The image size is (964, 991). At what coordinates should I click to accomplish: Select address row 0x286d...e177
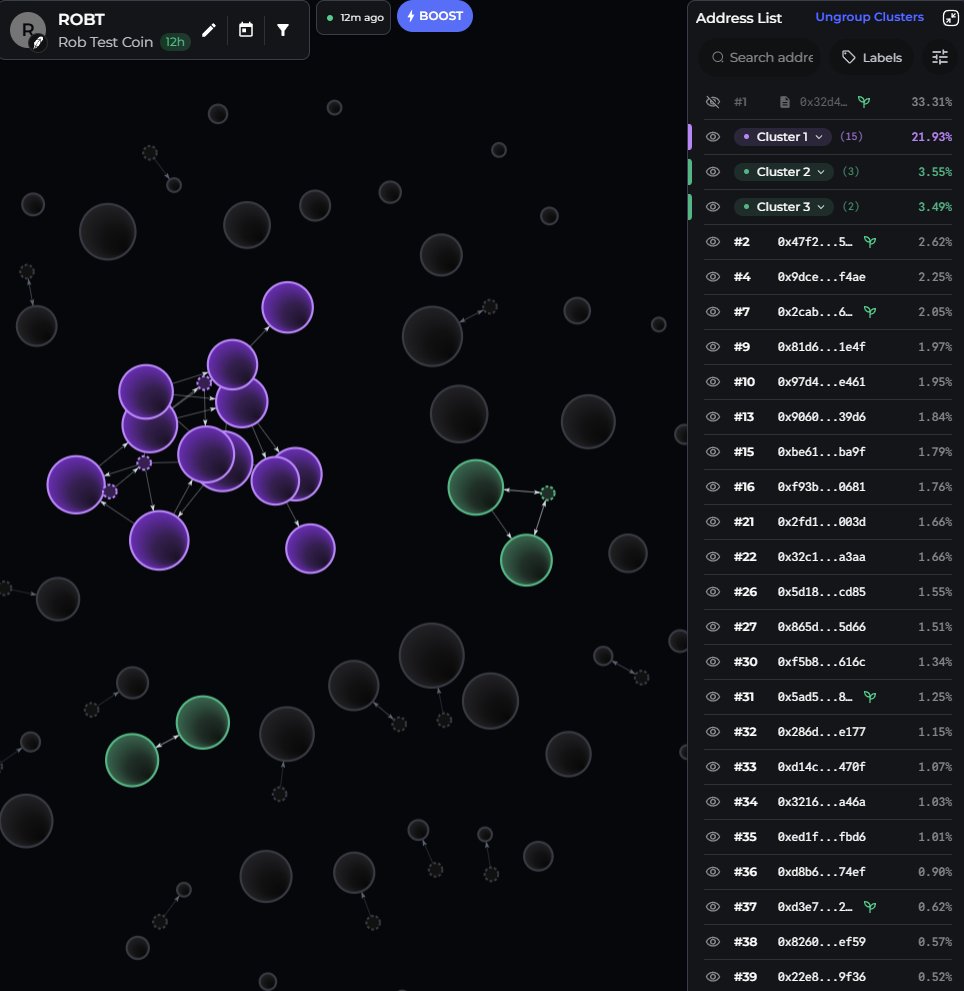coord(827,731)
